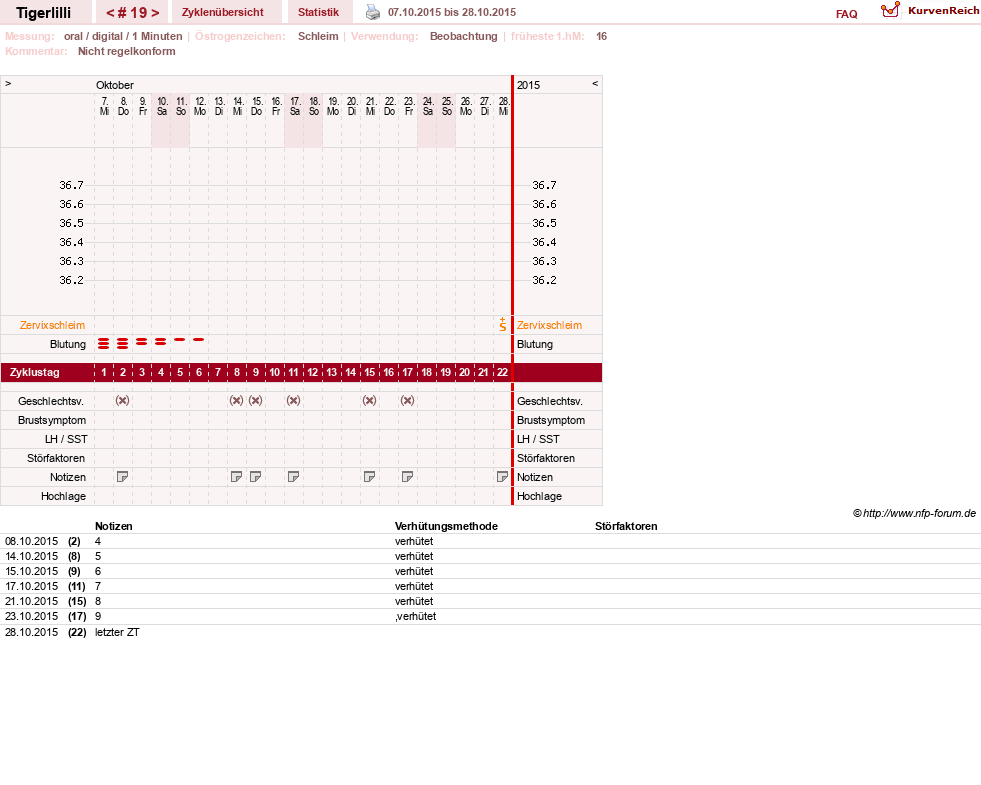This screenshot has height=785, width=981.
Task: Click the Störfaktoren column header in notes table
Action: (x=626, y=526)
